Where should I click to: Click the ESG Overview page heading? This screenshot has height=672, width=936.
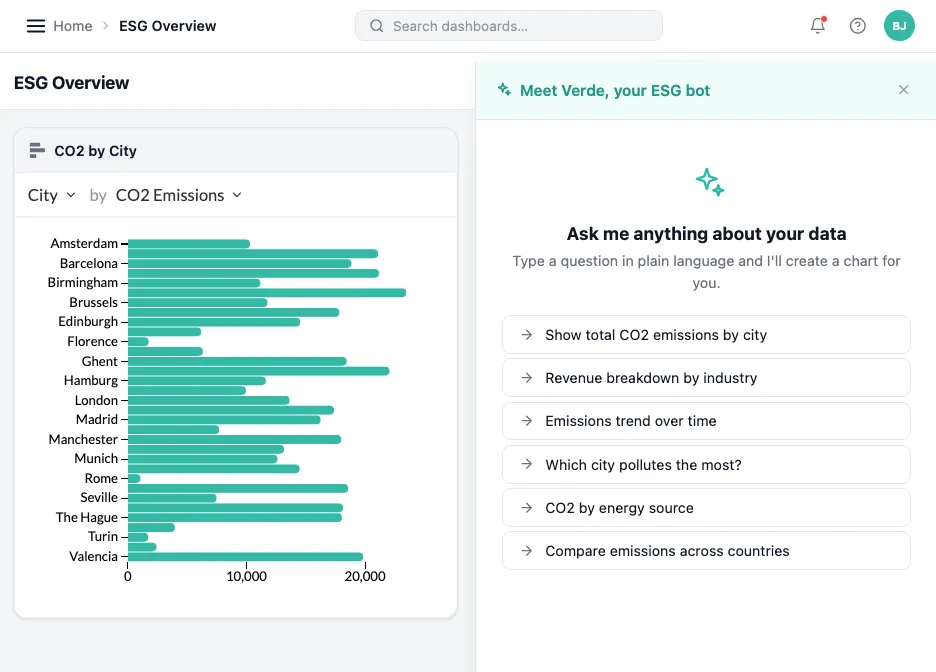click(72, 82)
